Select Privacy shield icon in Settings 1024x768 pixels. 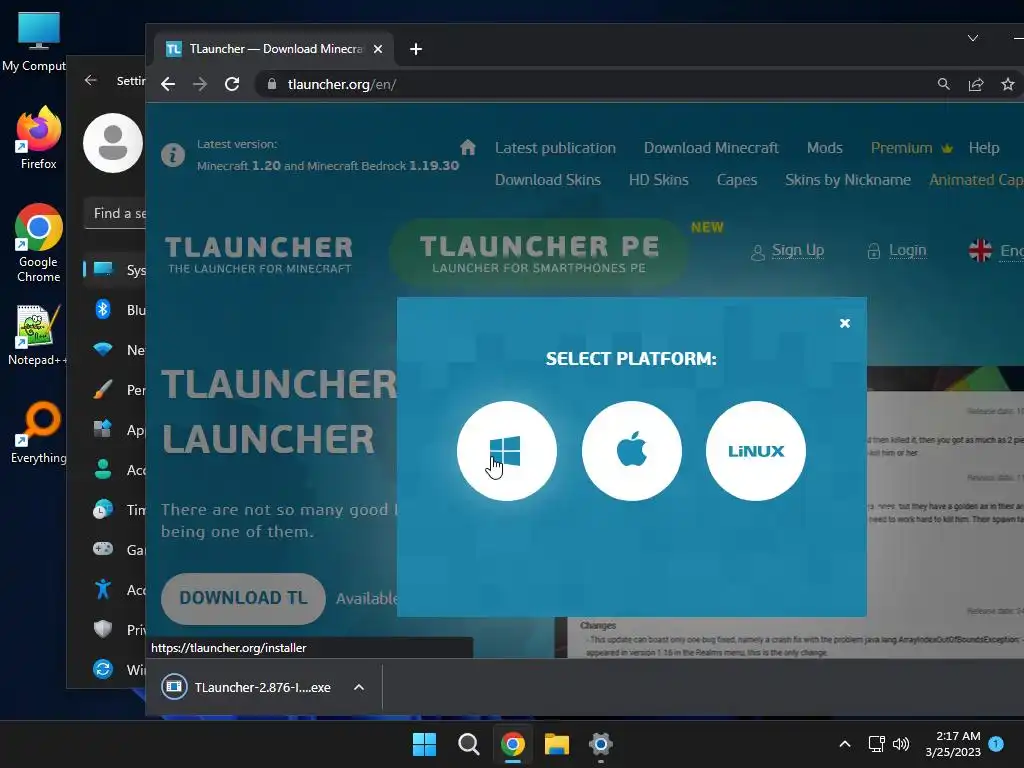[103, 629]
